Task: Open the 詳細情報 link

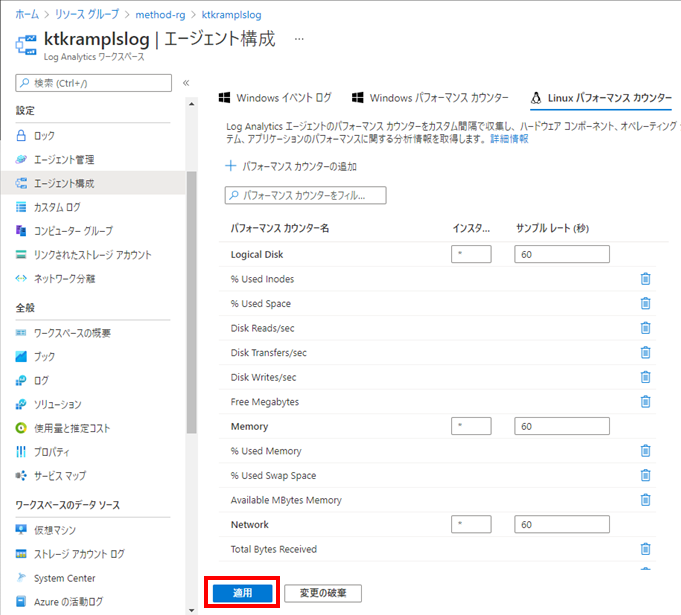Action: click(509, 139)
